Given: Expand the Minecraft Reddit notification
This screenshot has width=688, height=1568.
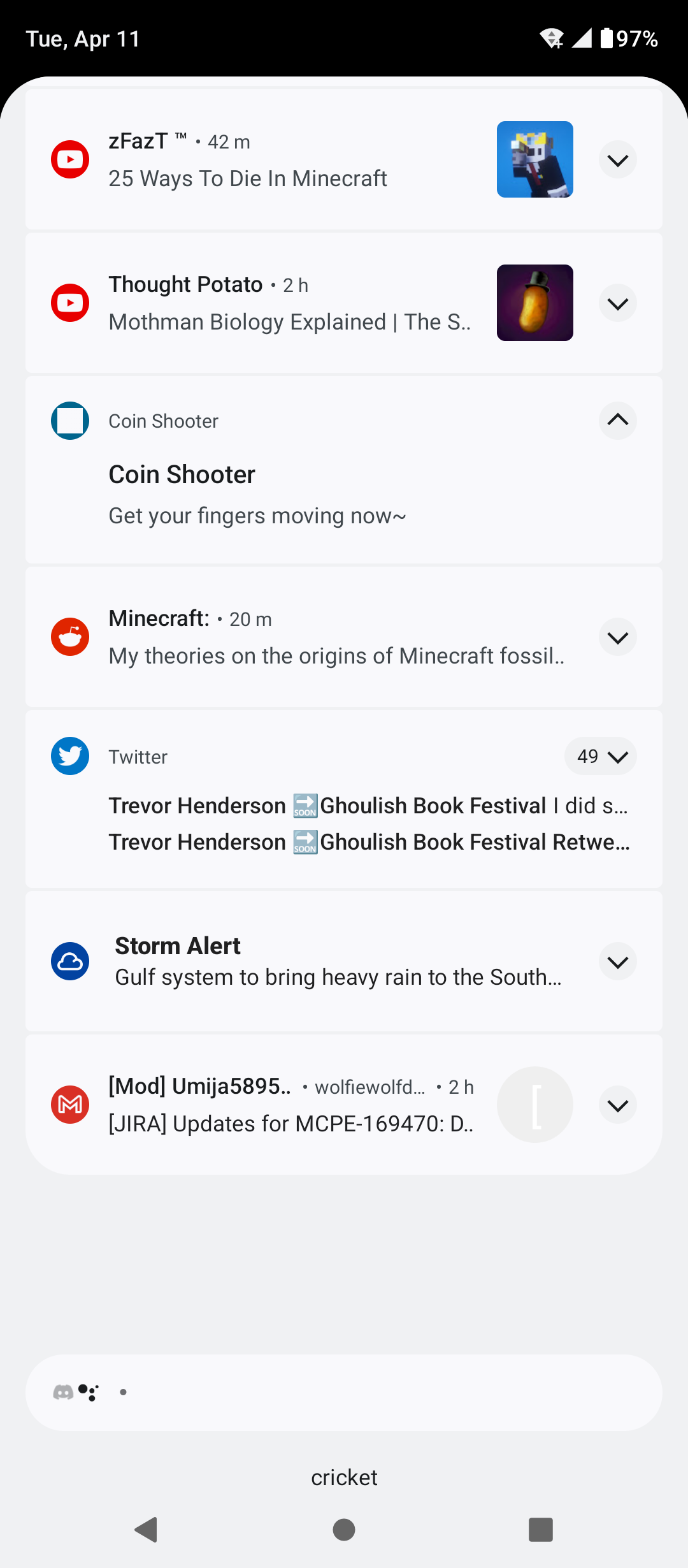Looking at the screenshot, I should (x=617, y=637).
